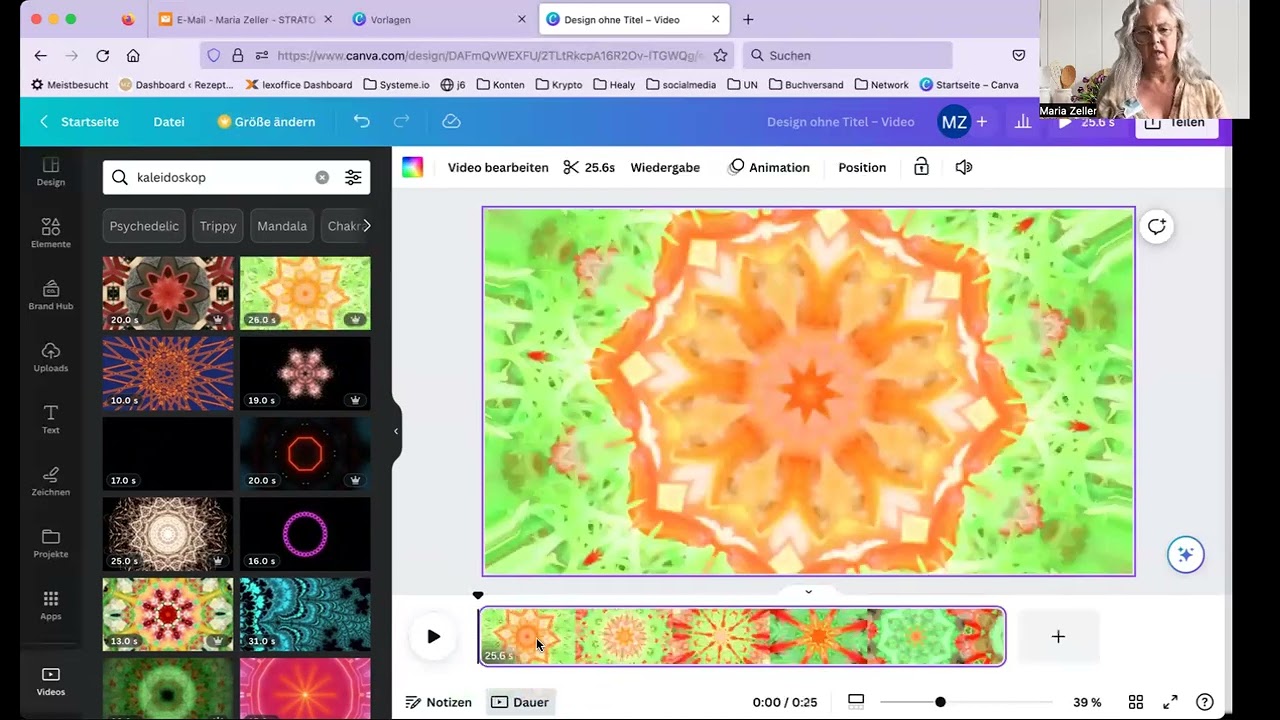Click the Teilen share button
Screen dimensions: 1280x720
point(1176,121)
